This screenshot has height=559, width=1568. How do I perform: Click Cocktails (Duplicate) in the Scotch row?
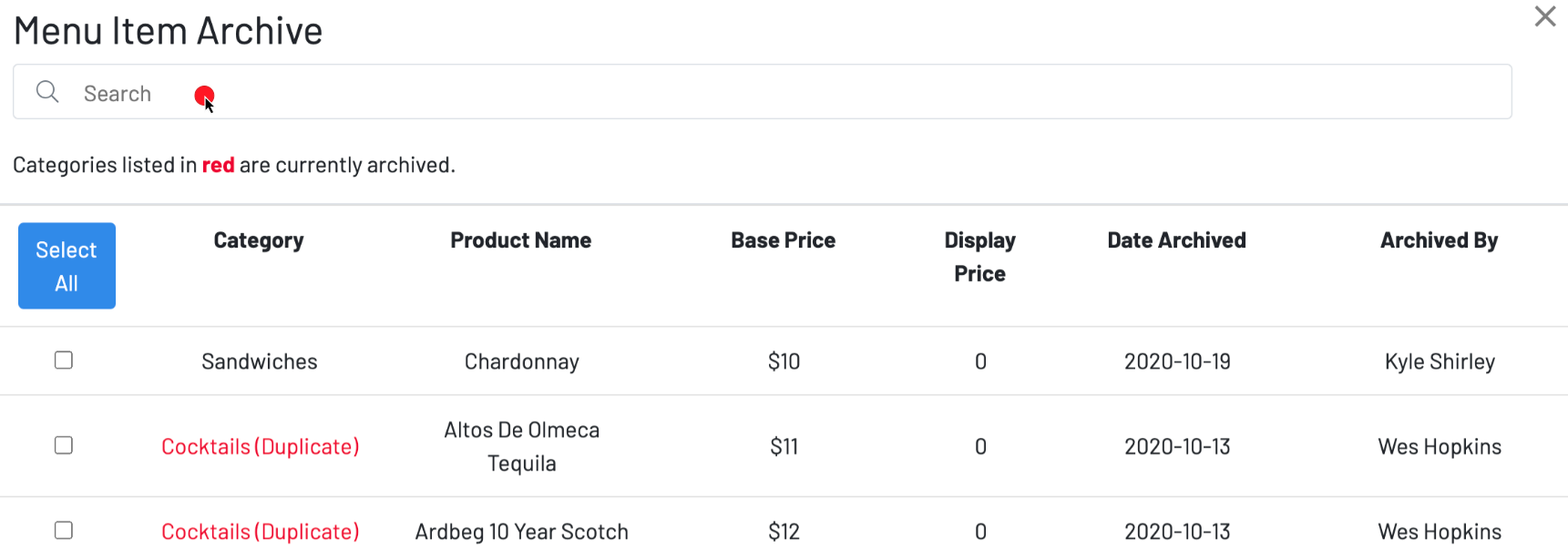[261, 532]
